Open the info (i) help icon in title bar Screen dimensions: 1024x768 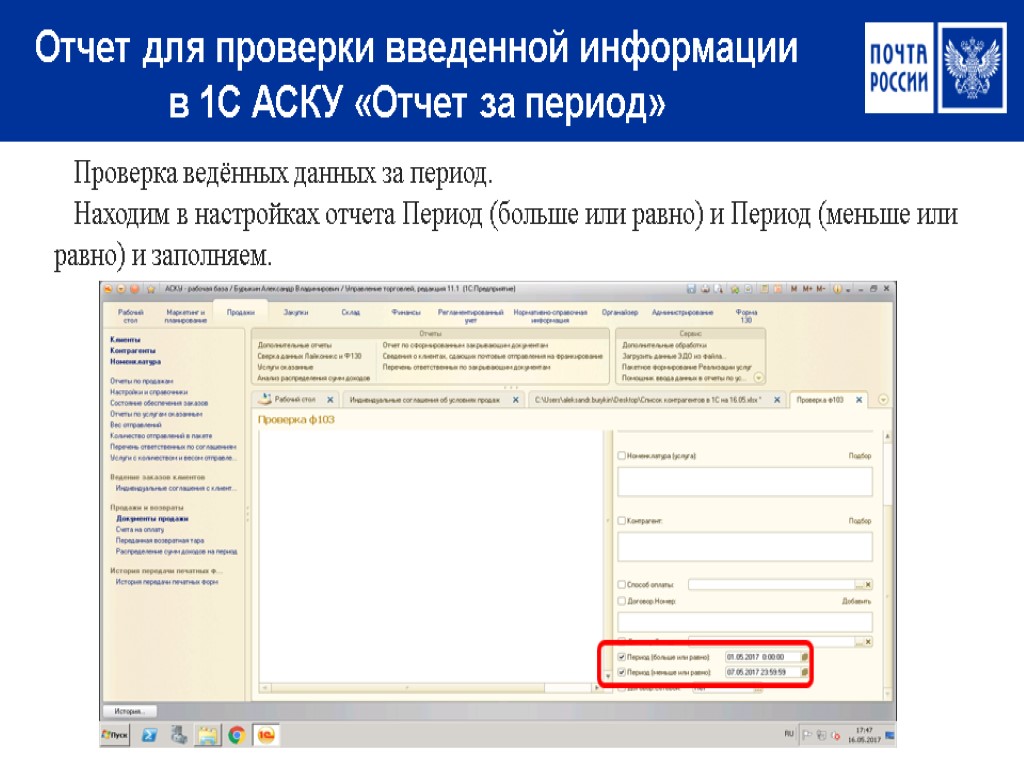[837, 289]
